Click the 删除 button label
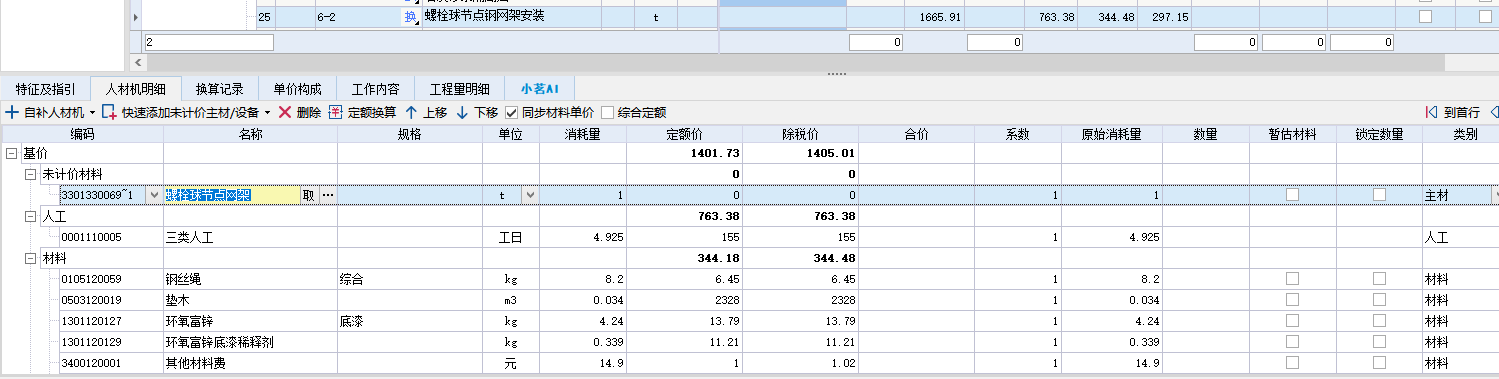Screen dimensions: 1499x379 (x=309, y=113)
